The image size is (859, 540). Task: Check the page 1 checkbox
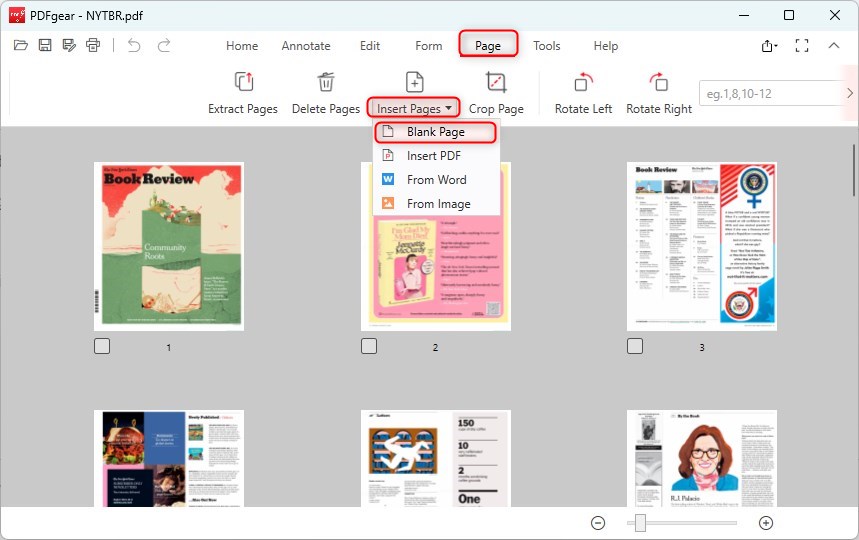click(x=102, y=346)
